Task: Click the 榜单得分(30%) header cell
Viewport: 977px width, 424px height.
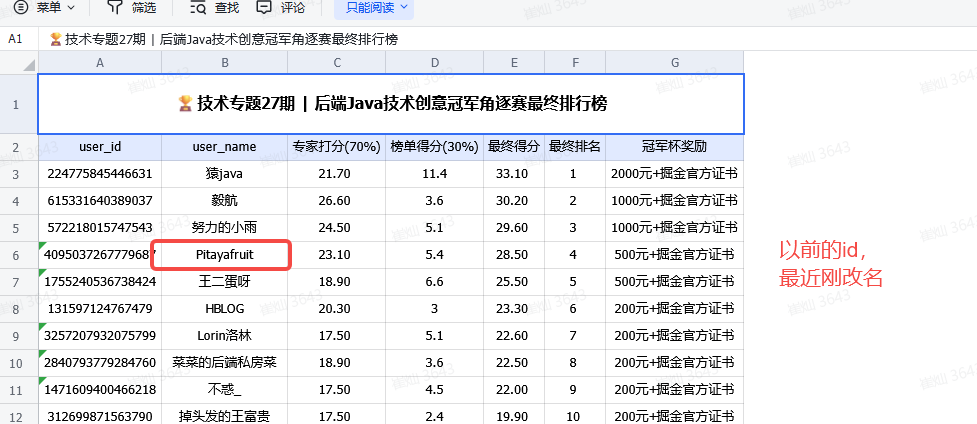Action: point(434,147)
